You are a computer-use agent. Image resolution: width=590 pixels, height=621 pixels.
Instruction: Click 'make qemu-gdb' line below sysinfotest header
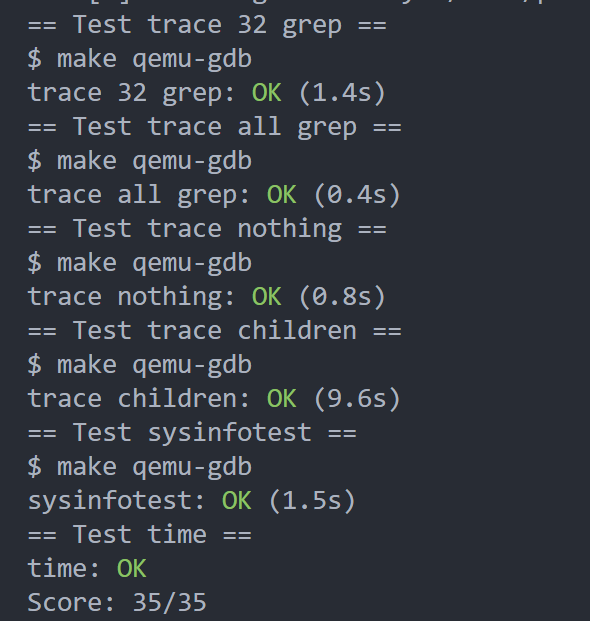140,467
